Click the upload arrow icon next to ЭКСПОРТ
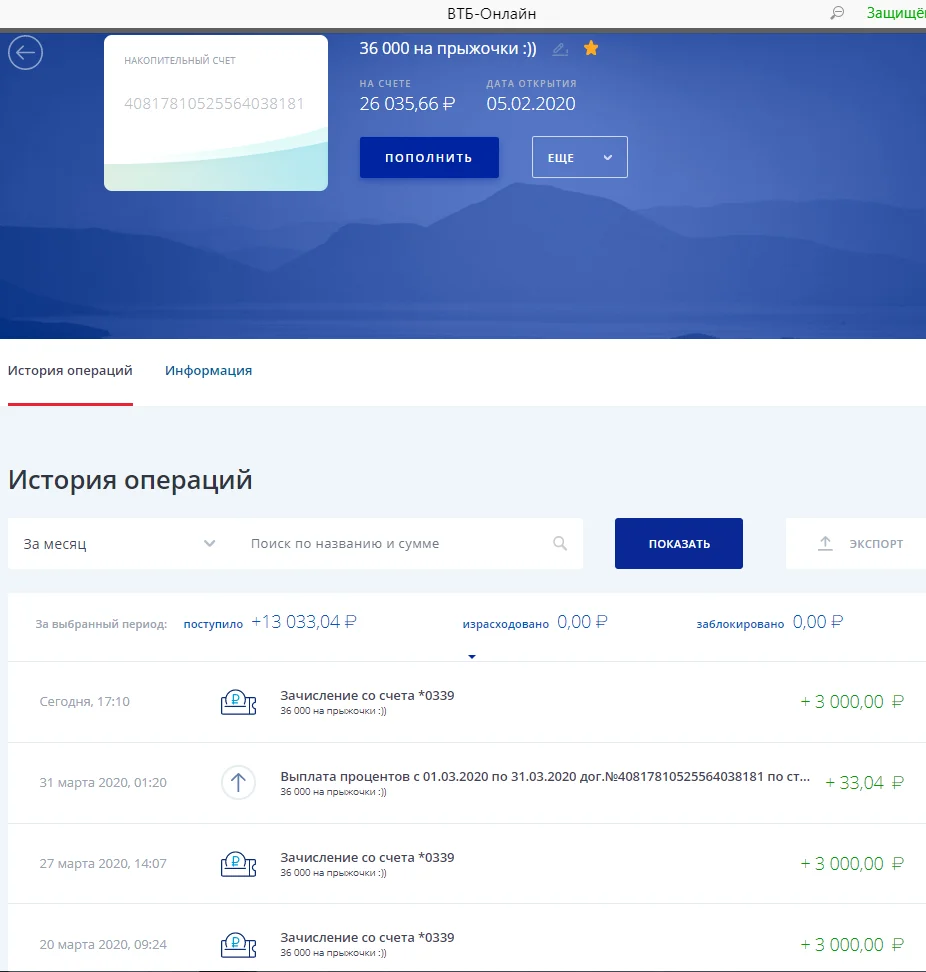Image resolution: width=926 pixels, height=972 pixels. pos(824,543)
